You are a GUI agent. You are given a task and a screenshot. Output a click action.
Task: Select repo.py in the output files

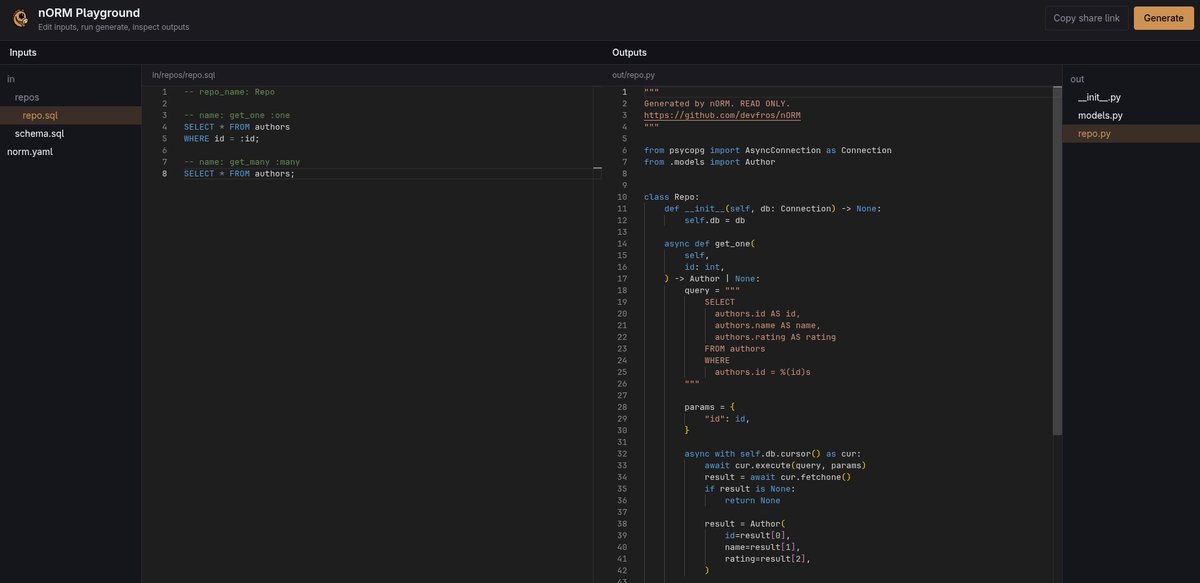pos(1130,133)
